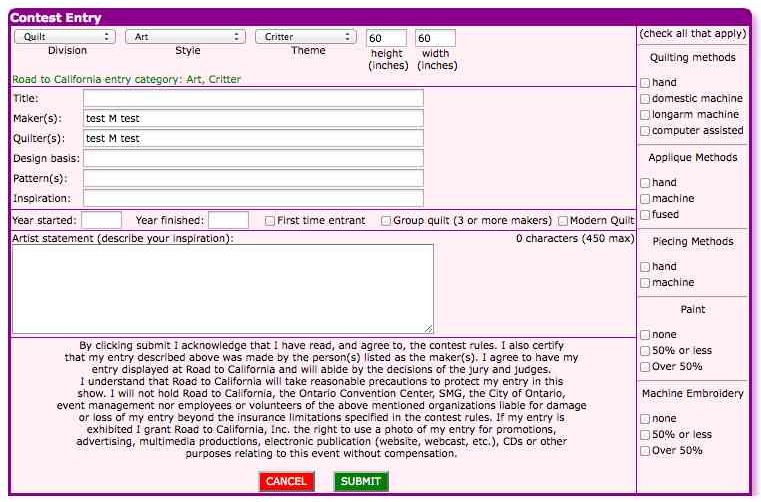
Task: Check longarm machine quilting method
Action: (645, 115)
